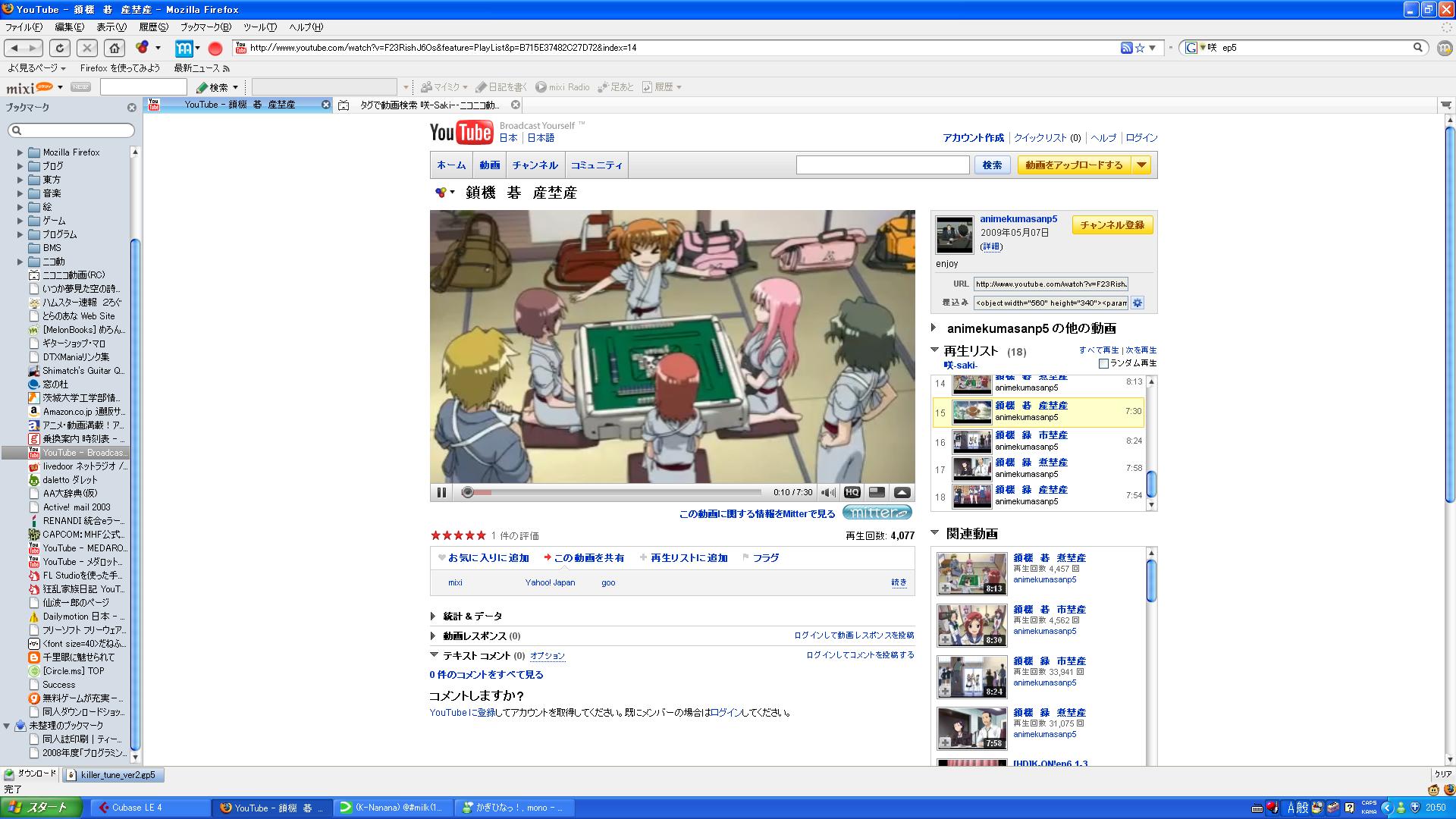
Task: Switch to the チャンネル tab on YouTube
Action: (535, 165)
